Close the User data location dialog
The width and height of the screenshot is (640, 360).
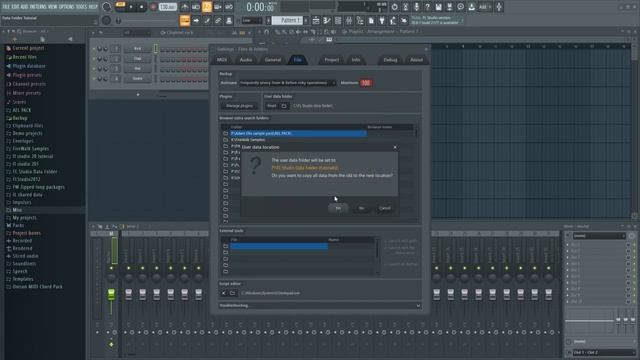click(x=395, y=147)
